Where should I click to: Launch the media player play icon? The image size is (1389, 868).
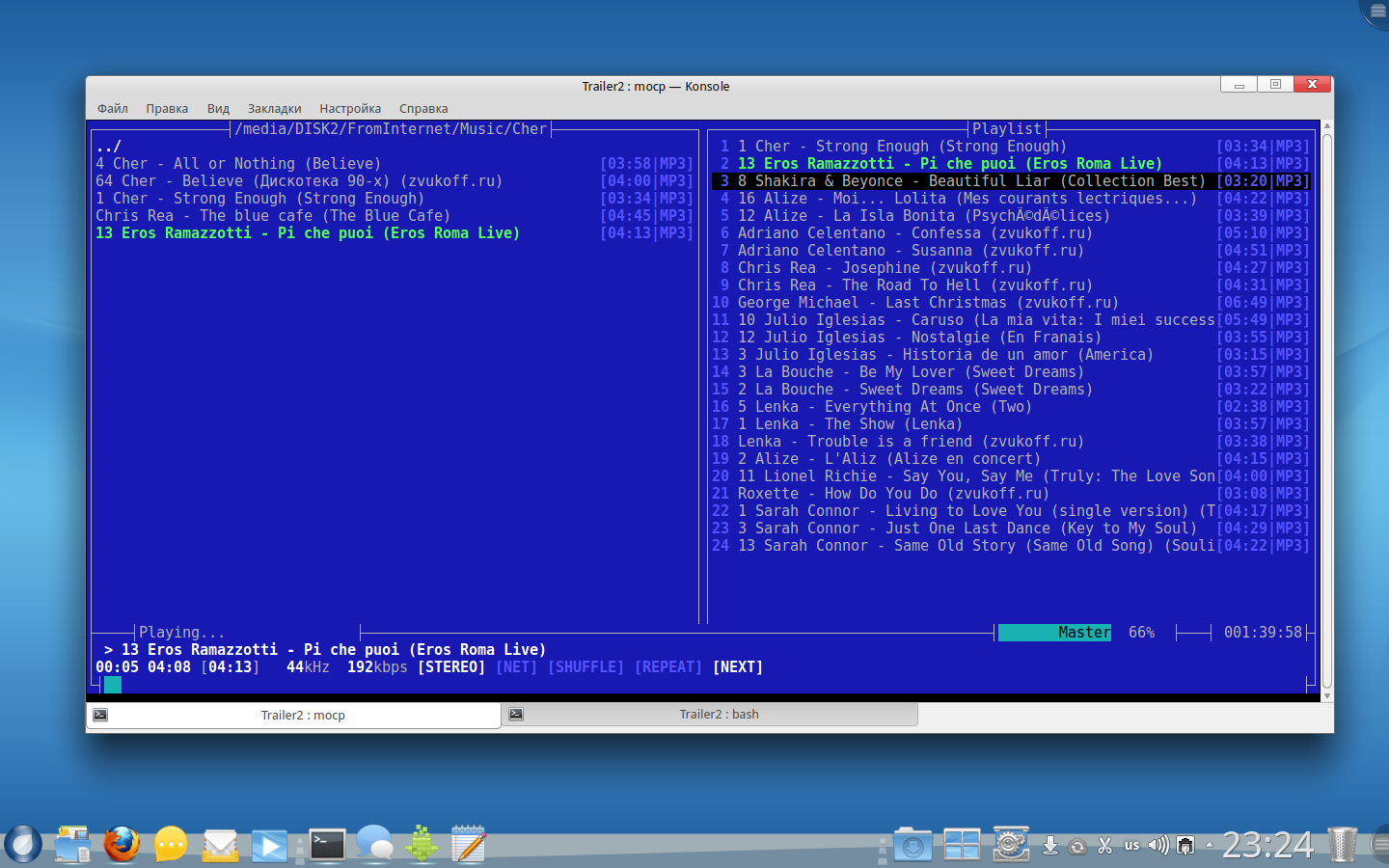(x=269, y=846)
